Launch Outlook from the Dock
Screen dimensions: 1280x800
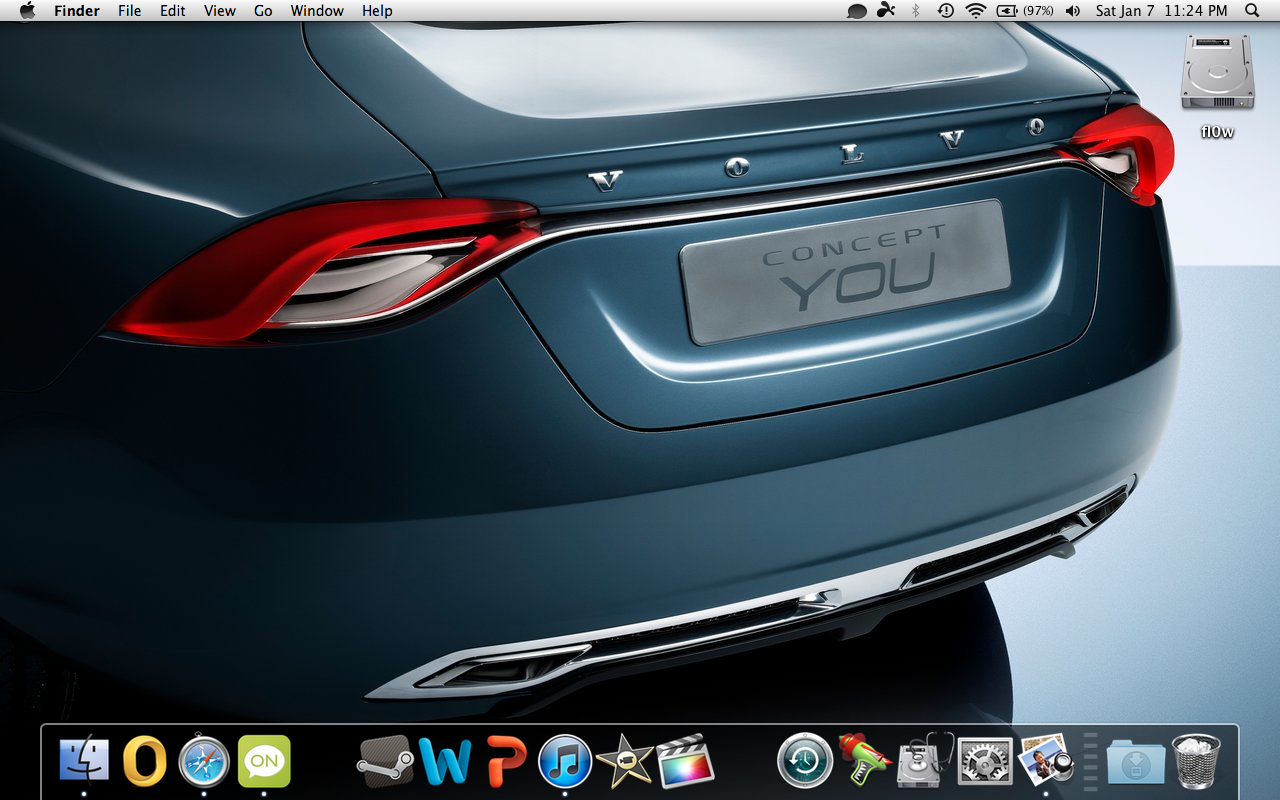coord(144,761)
